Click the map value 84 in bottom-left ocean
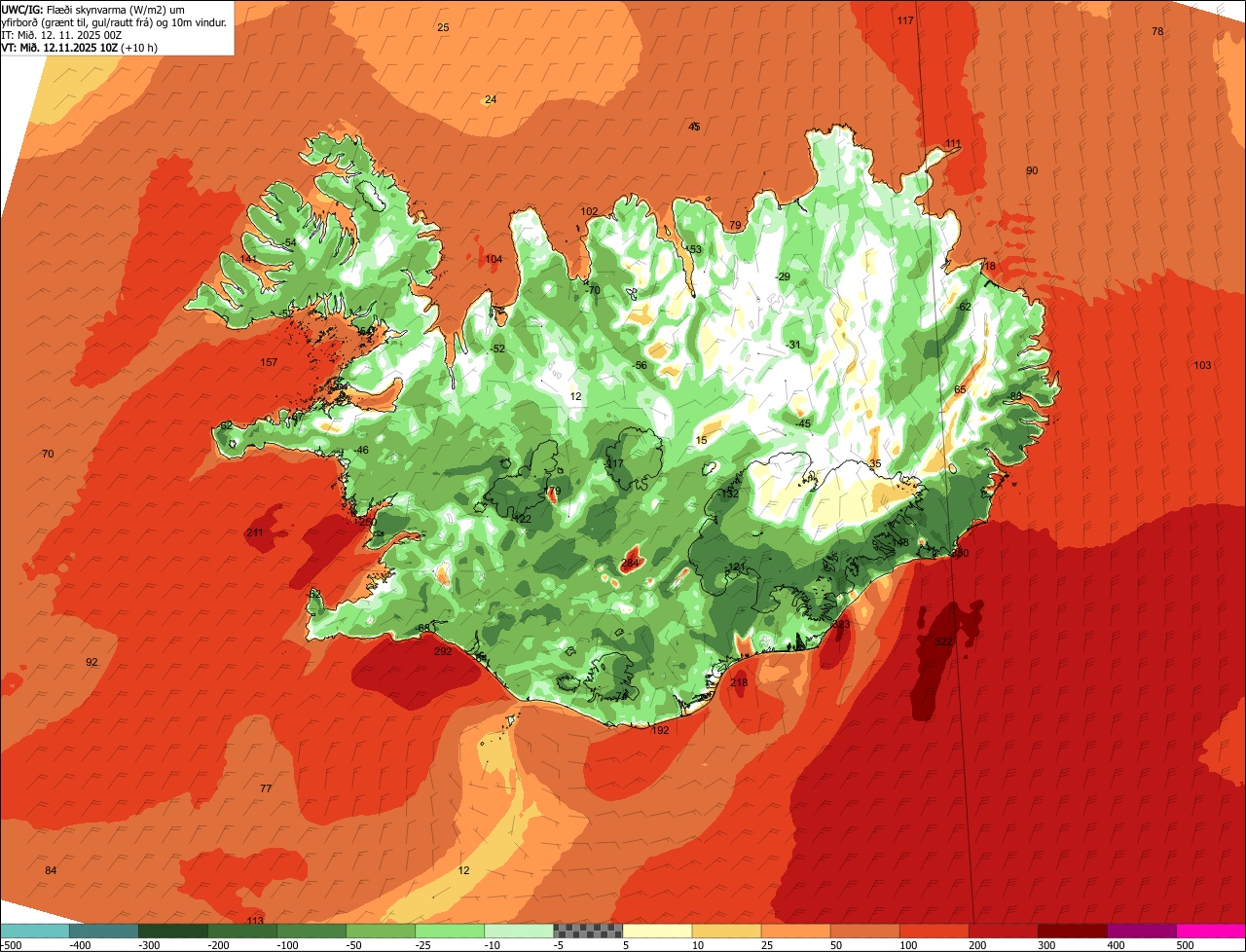 point(52,870)
